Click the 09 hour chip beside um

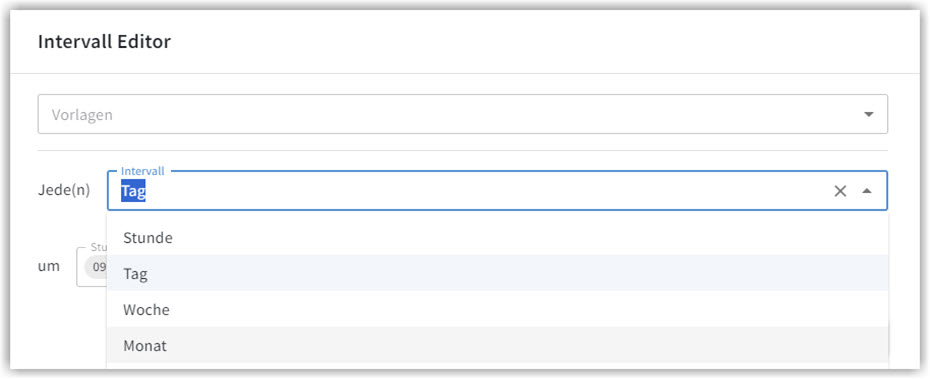96,266
